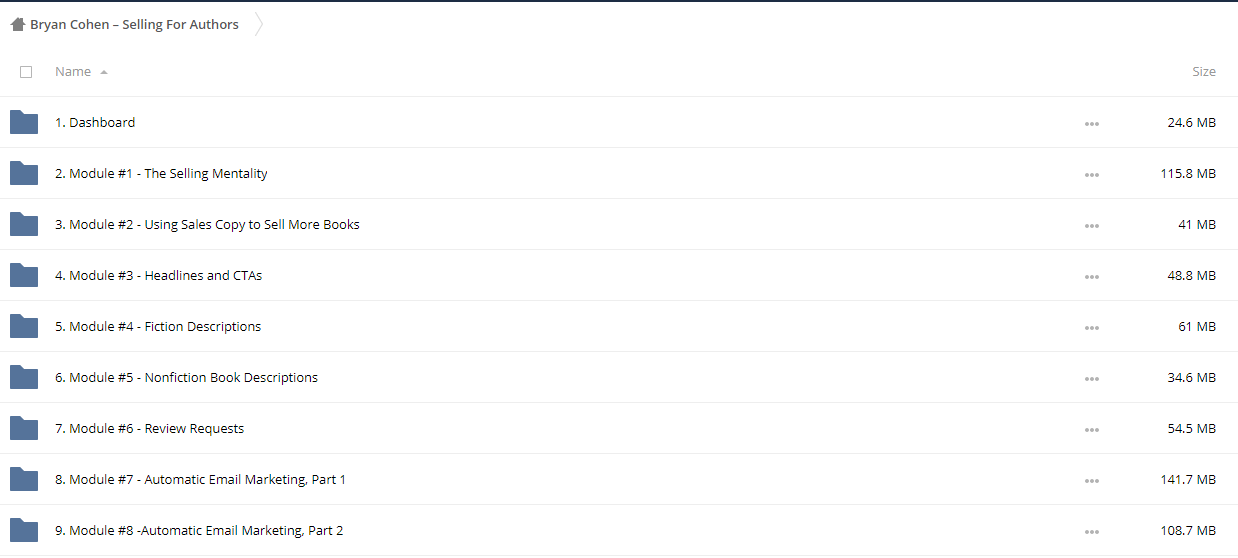Open the ellipsis menu for Module #8 Email Marketing Part 2

1091,532
